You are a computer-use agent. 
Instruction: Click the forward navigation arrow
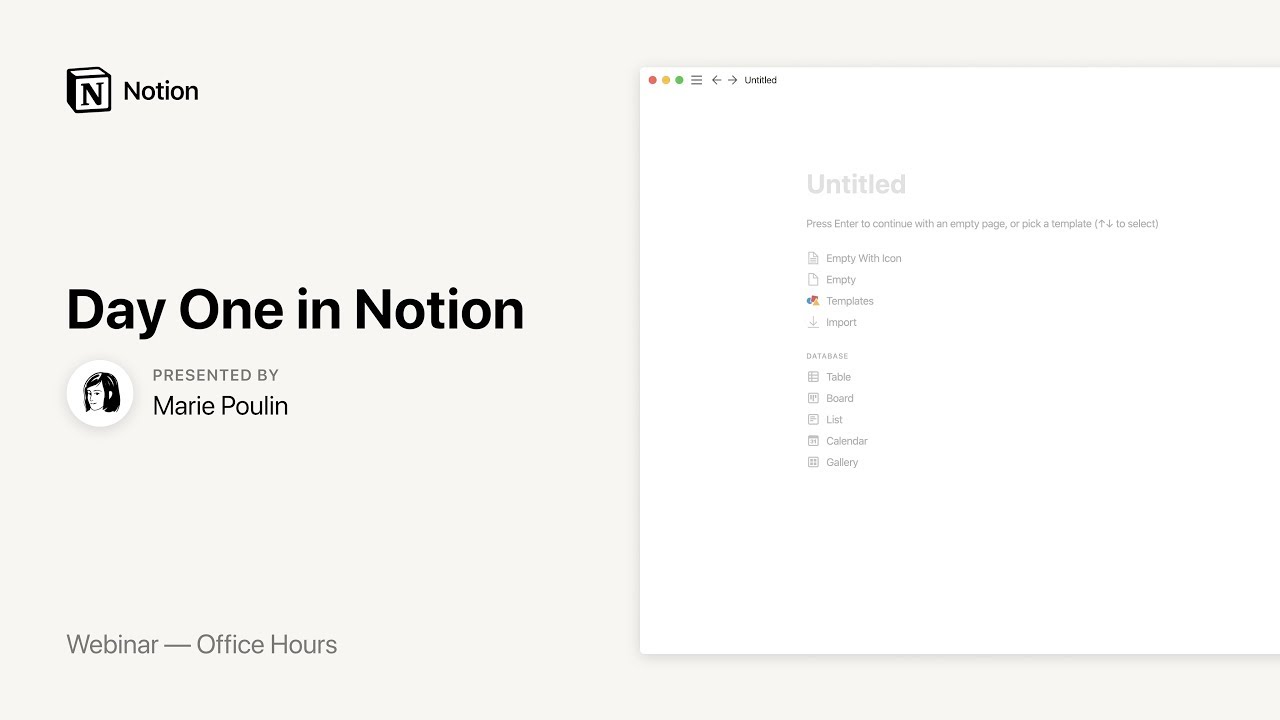732,80
